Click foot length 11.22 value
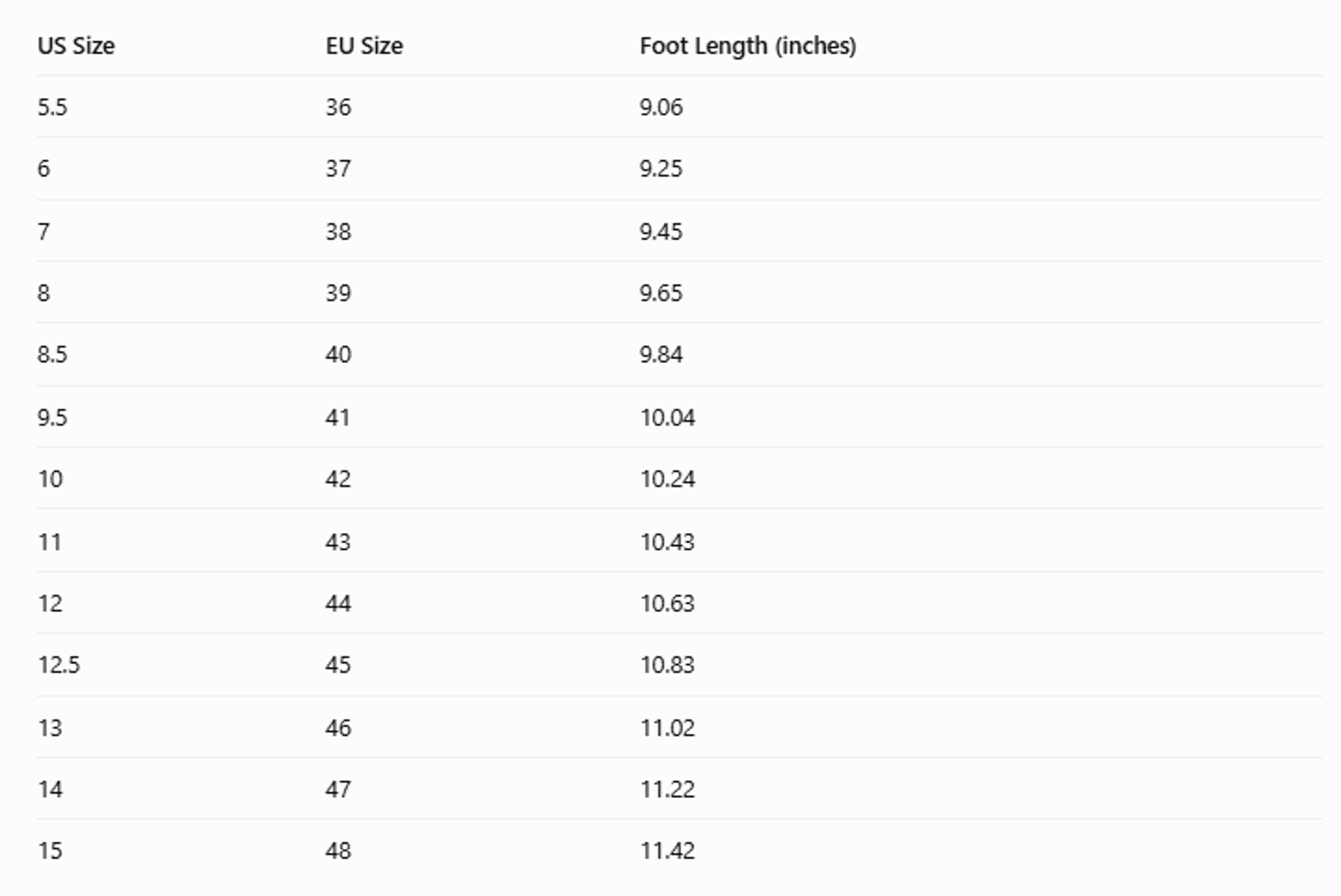The height and width of the screenshot is (896, 1341). point(668,789)
